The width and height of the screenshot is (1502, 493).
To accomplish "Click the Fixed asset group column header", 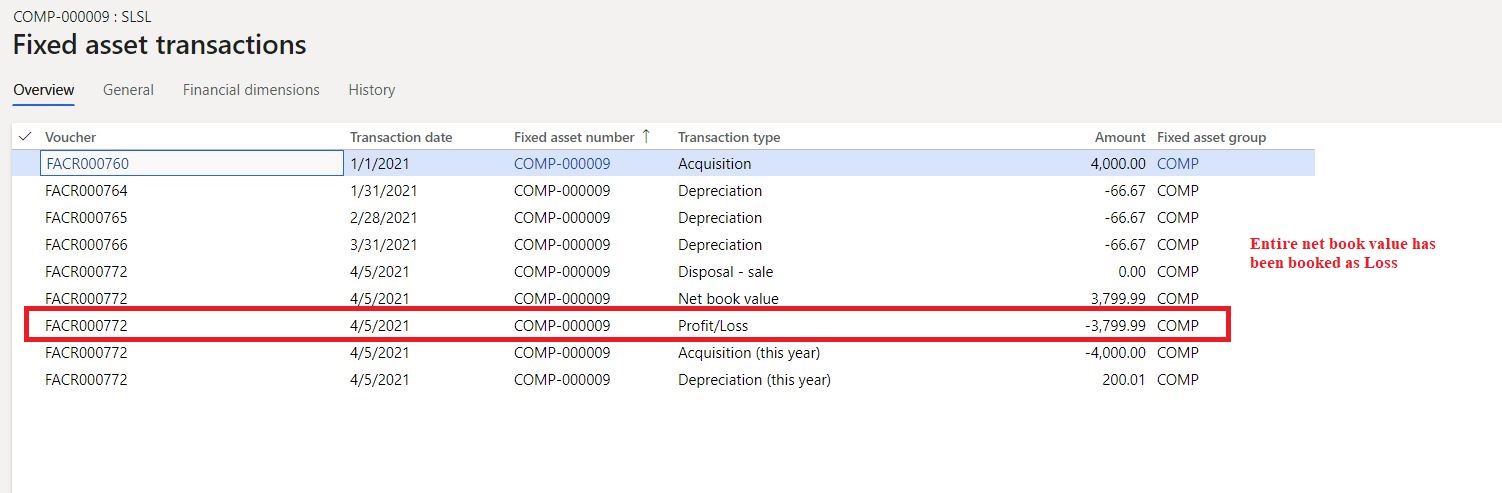I will pyautogui.click(x=1211, y=137).
